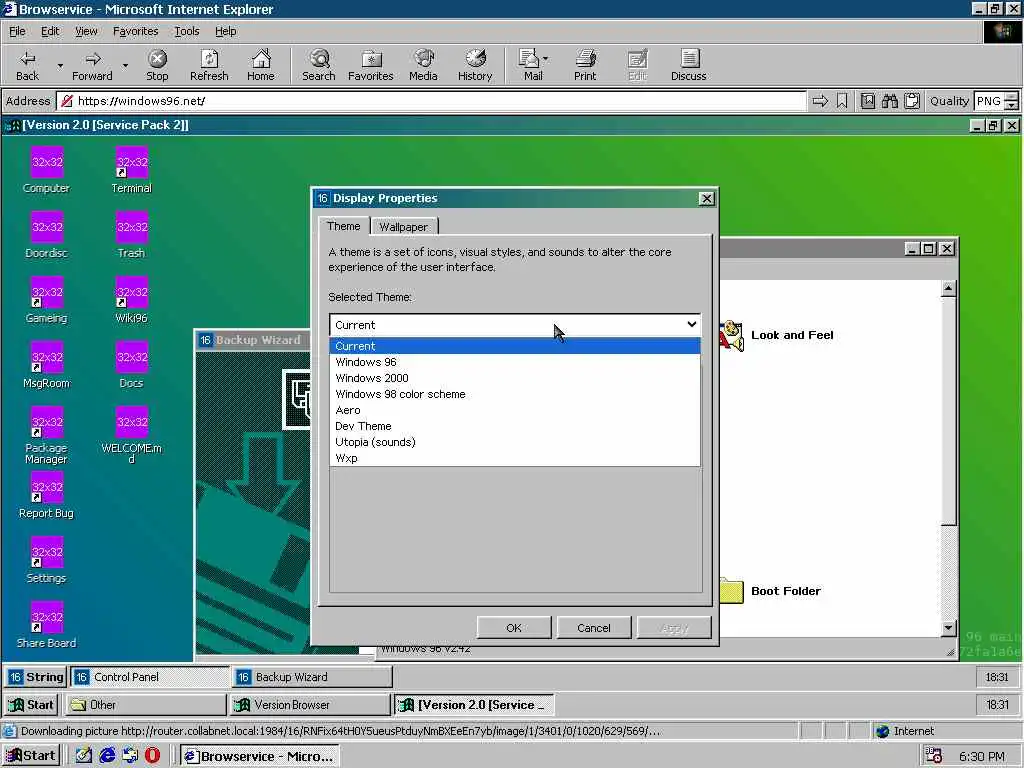The height and width of the screenshot is (768, 1024).
Task: Choose Windows 98 color scheme option
Action: [515, 394]
